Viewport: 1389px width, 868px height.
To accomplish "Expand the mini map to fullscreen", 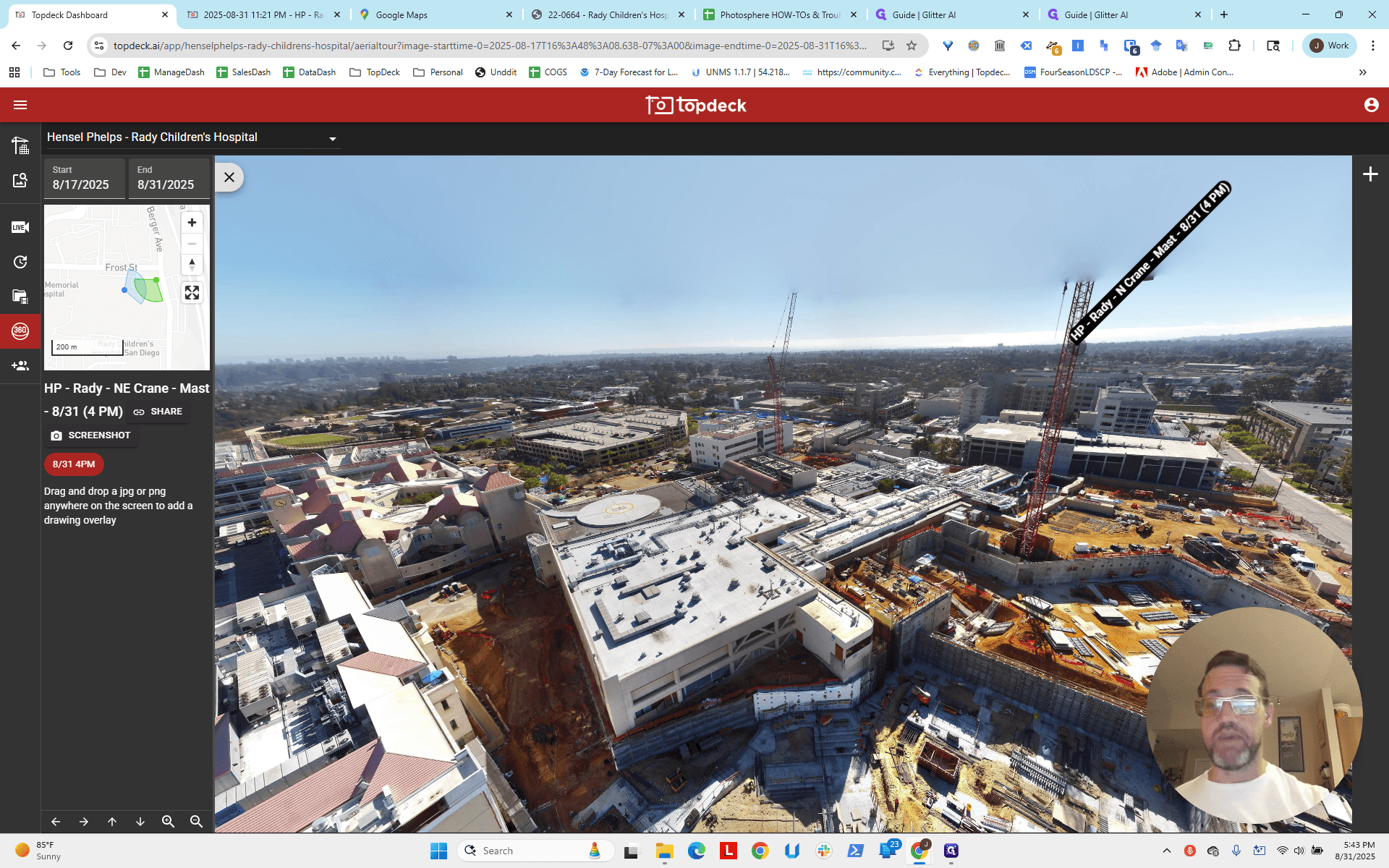I will (x=192, y=293).
